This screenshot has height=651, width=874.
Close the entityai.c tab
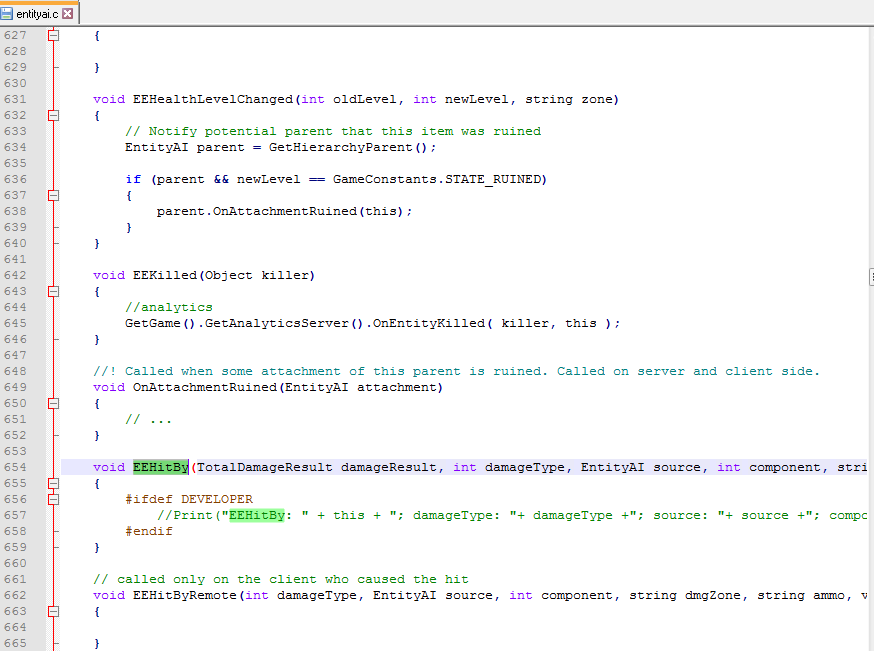click(x=67, y=13)
